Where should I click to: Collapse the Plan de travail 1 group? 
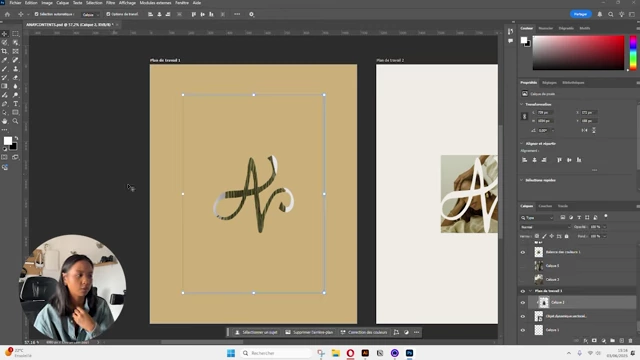[530, 291]
